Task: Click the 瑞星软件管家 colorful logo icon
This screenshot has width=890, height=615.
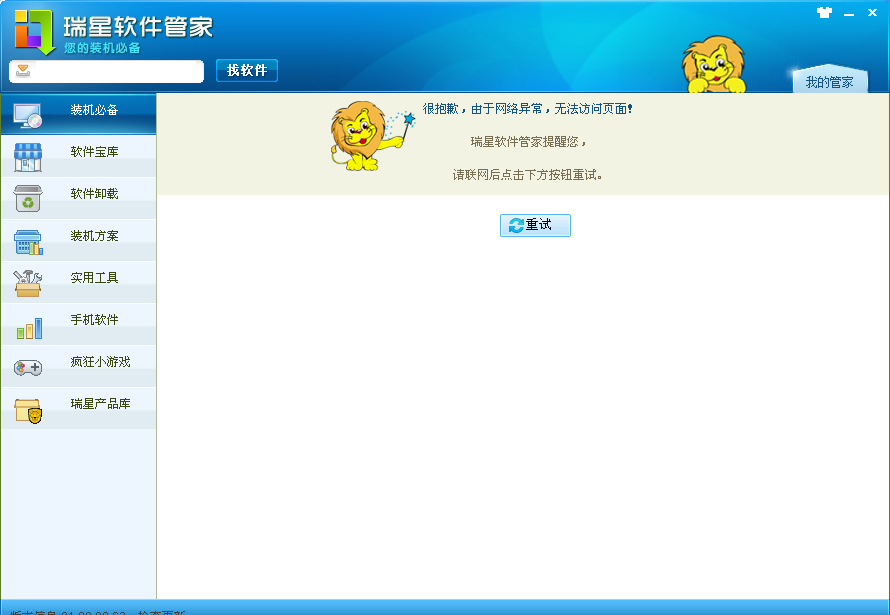Action: click(34, 32)
